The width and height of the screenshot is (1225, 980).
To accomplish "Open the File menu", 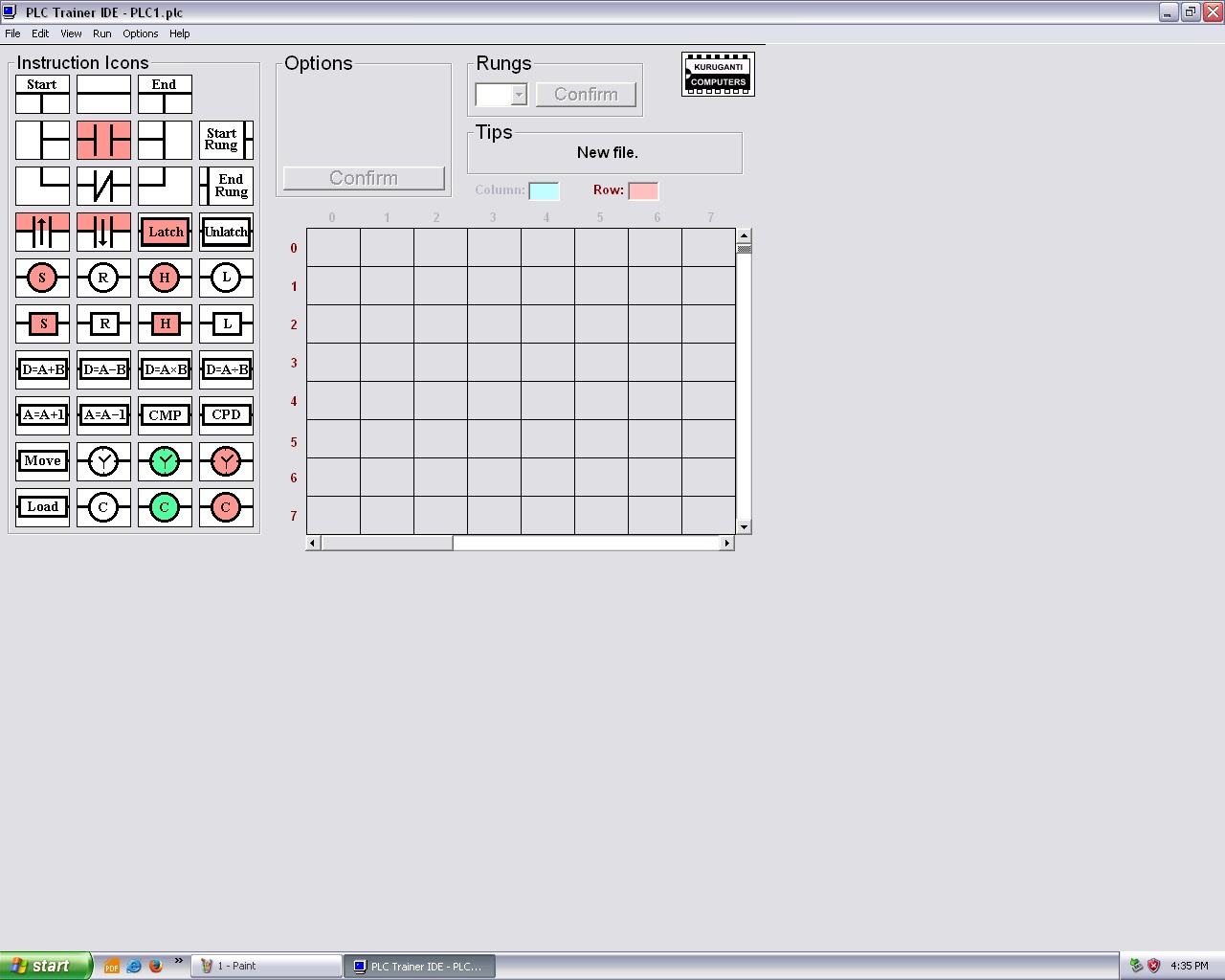I will pyautogui.click(x=12, y=33).
